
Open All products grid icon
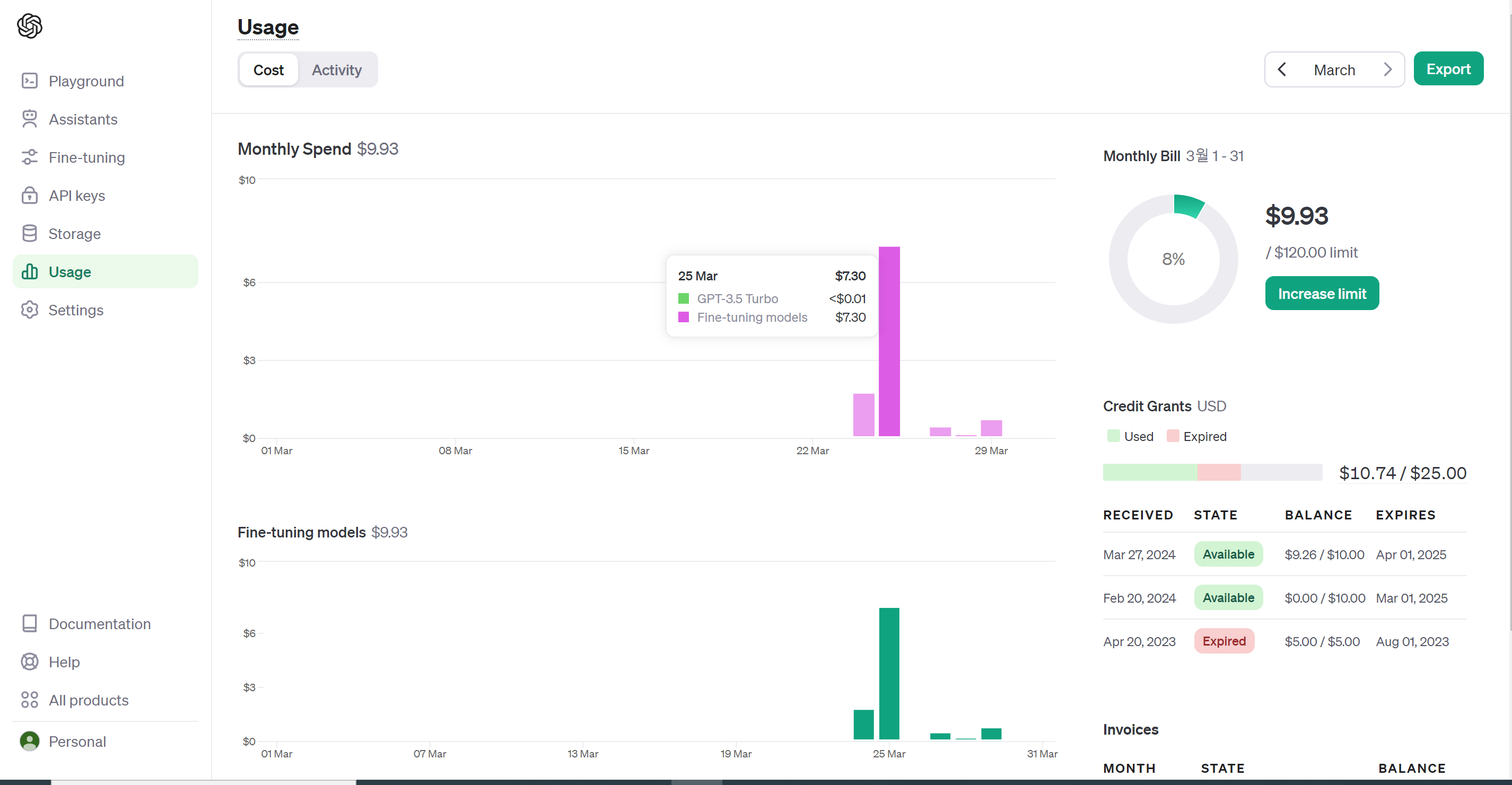29,700
